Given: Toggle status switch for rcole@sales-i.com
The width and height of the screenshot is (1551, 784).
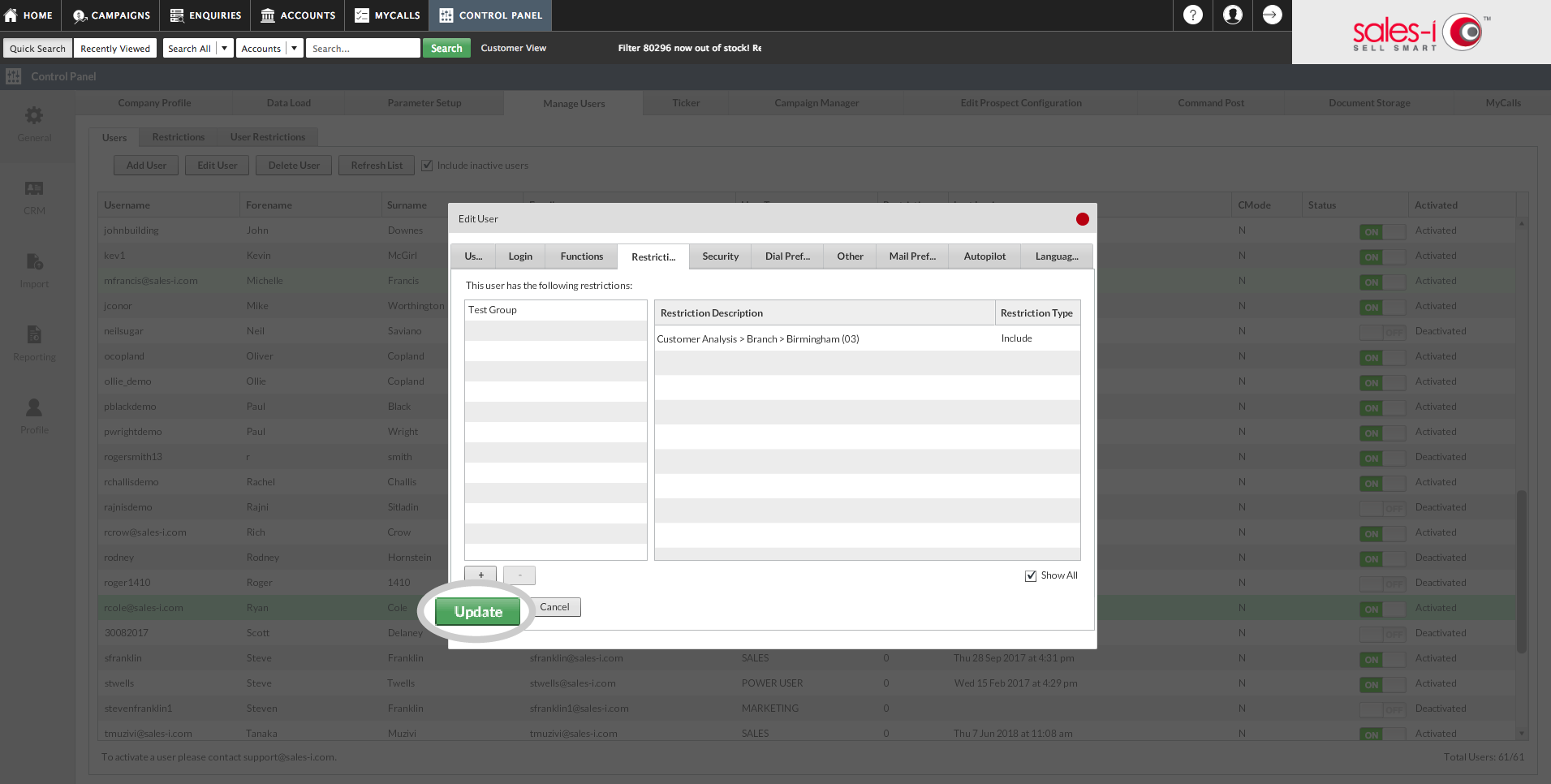Looking at the screenshot, I should [x=1382, y=610].
